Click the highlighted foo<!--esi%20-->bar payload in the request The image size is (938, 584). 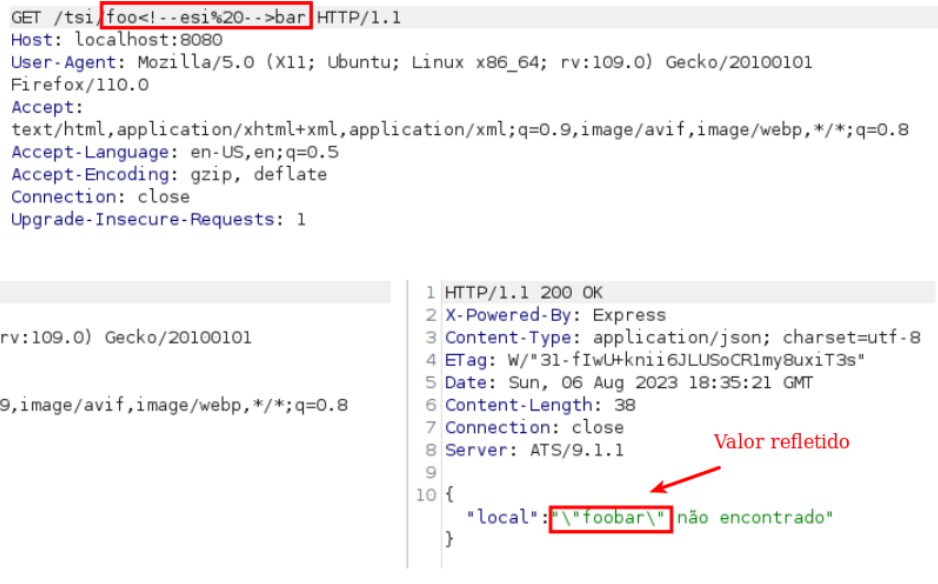(206, 16)
